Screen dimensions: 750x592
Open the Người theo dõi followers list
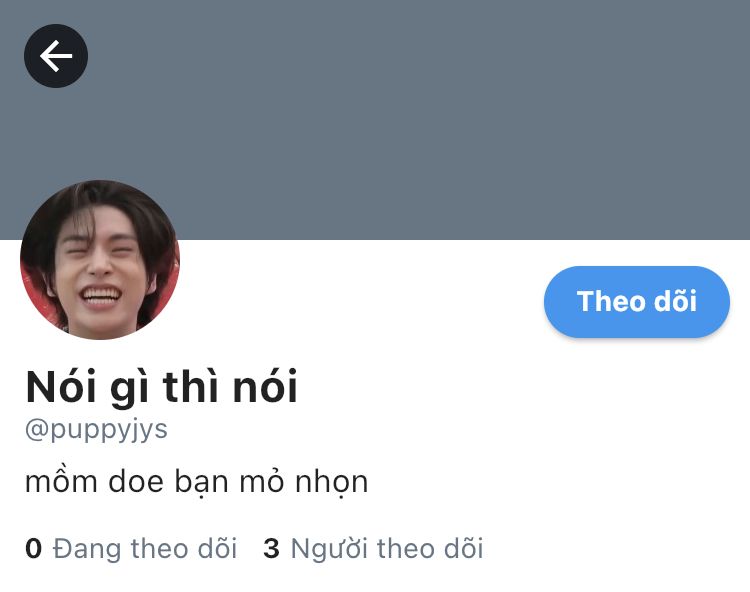[x=373, y=548]
